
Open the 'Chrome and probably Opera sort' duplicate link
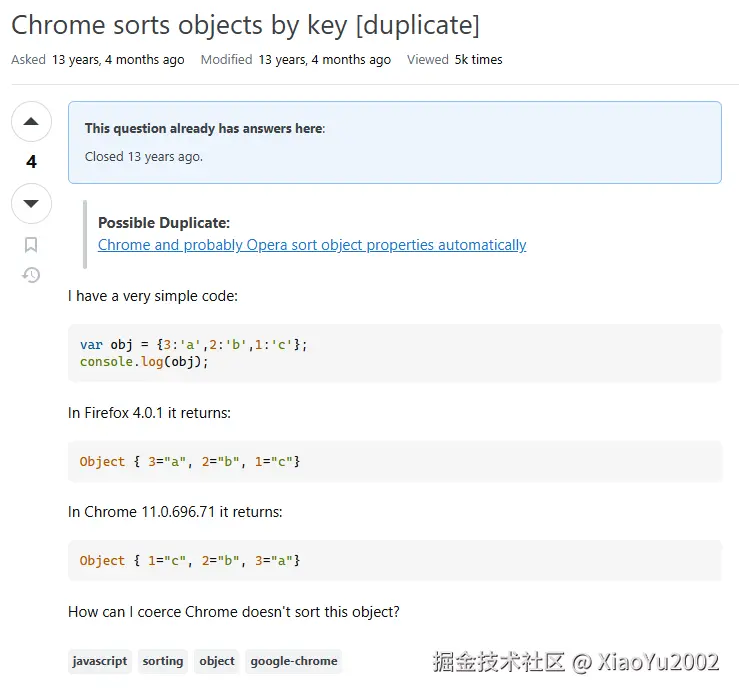click(312, 245)
